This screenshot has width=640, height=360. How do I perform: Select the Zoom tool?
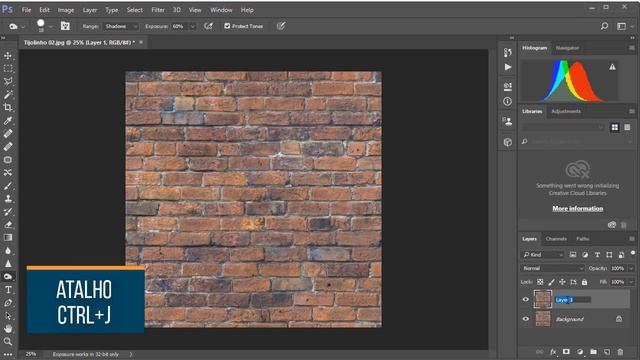[x=8, y=341]
